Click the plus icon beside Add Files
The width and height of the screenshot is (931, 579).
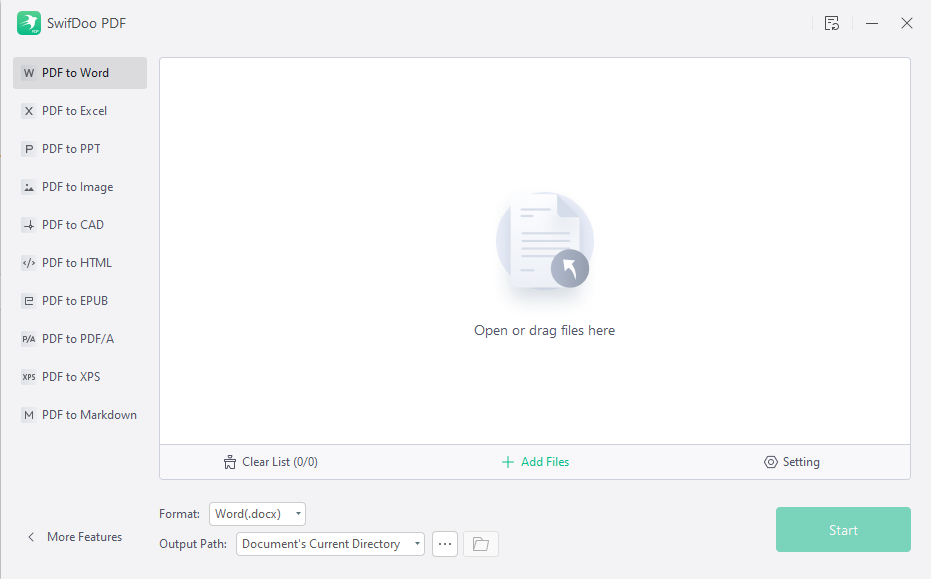pos(508,462)
